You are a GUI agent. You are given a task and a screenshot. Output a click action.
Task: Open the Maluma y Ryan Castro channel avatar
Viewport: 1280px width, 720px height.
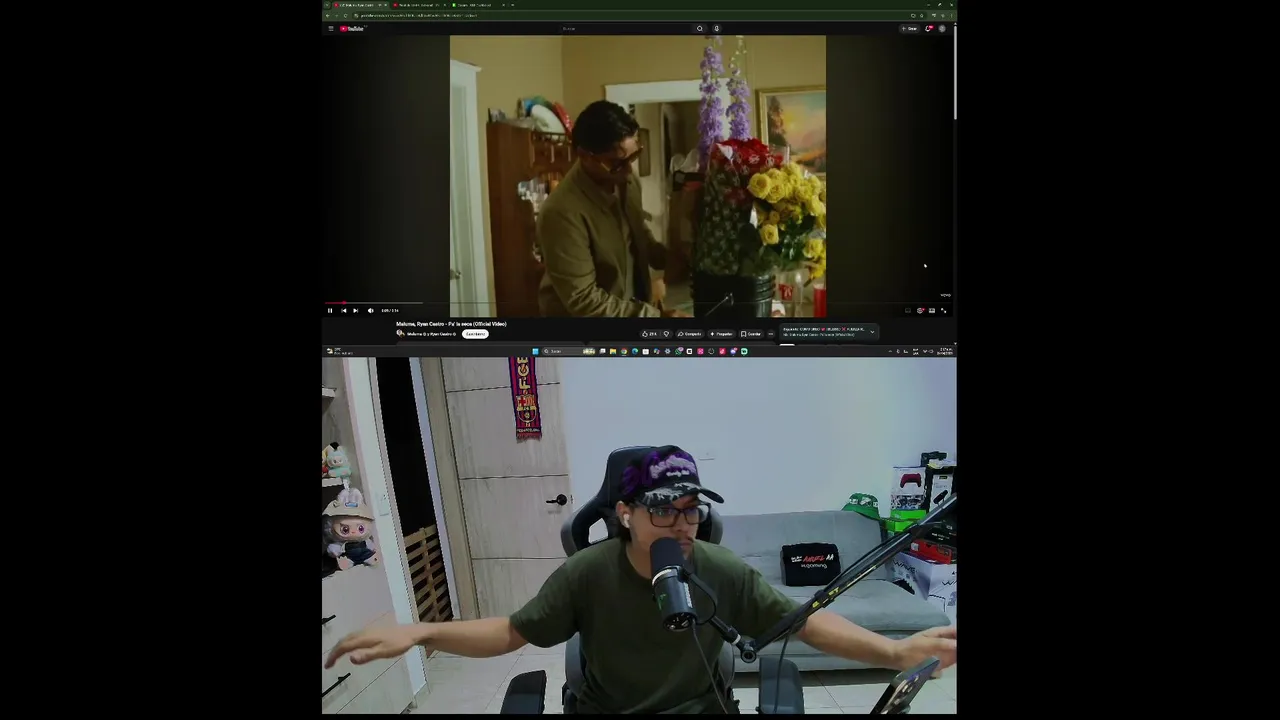click(400, 333)
